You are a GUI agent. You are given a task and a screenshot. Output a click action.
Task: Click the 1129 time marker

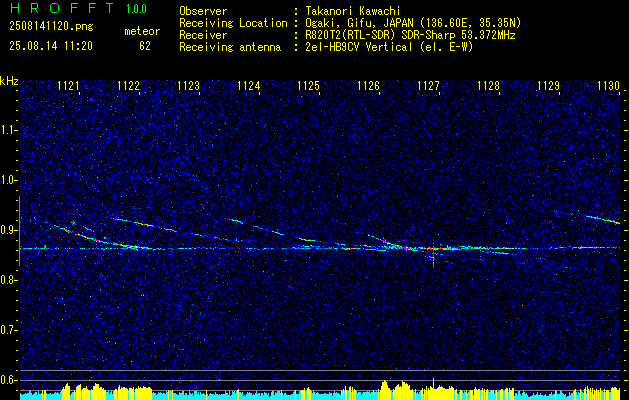click(x=548, y=85)
